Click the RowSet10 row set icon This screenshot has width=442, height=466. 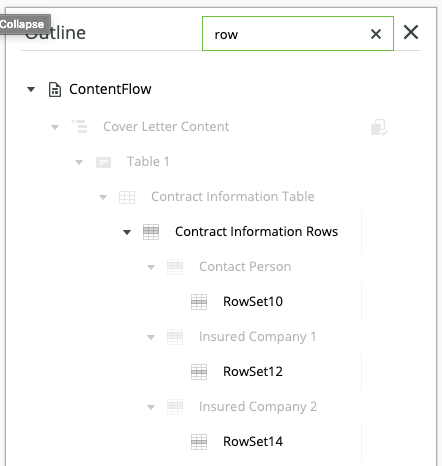[x=199, y=302]
